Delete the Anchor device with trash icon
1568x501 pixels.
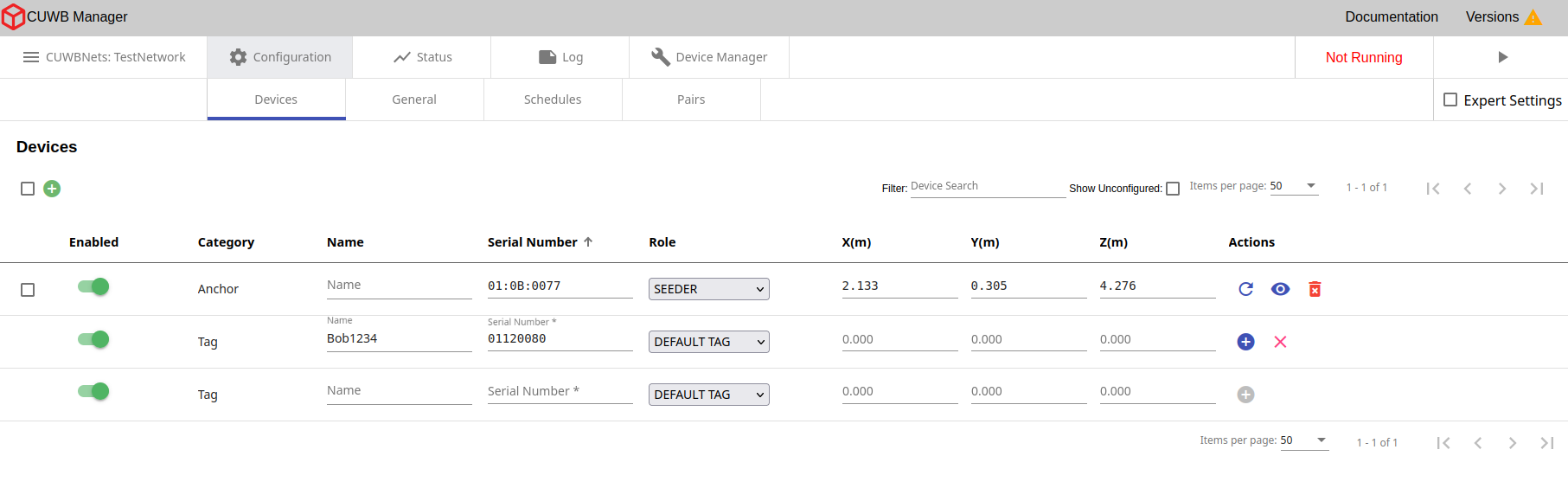click(1315, 289)
